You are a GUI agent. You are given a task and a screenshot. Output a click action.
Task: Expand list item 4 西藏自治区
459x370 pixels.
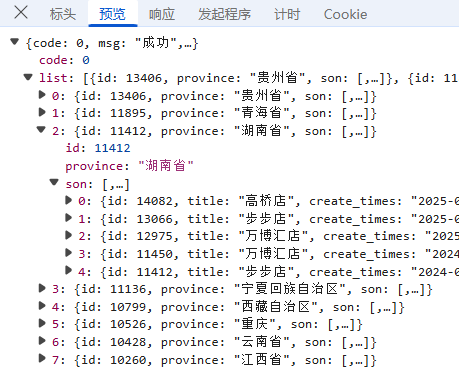point(42,306)
